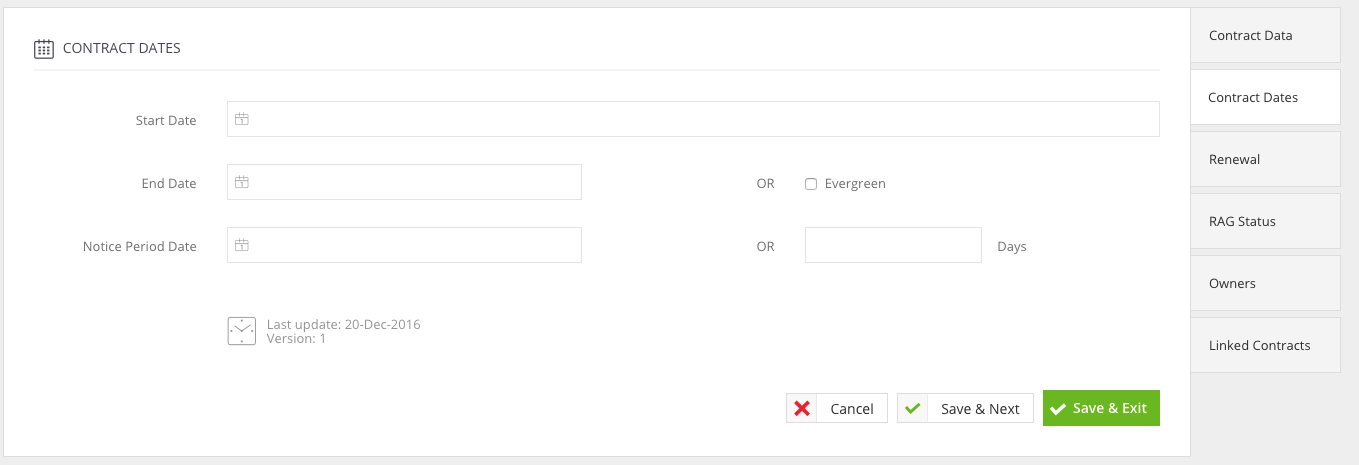The height and width of the screenshot is (465, 1359).
Task: Click the green checkmark on Save & Next
Action: [x=912, y=408]
